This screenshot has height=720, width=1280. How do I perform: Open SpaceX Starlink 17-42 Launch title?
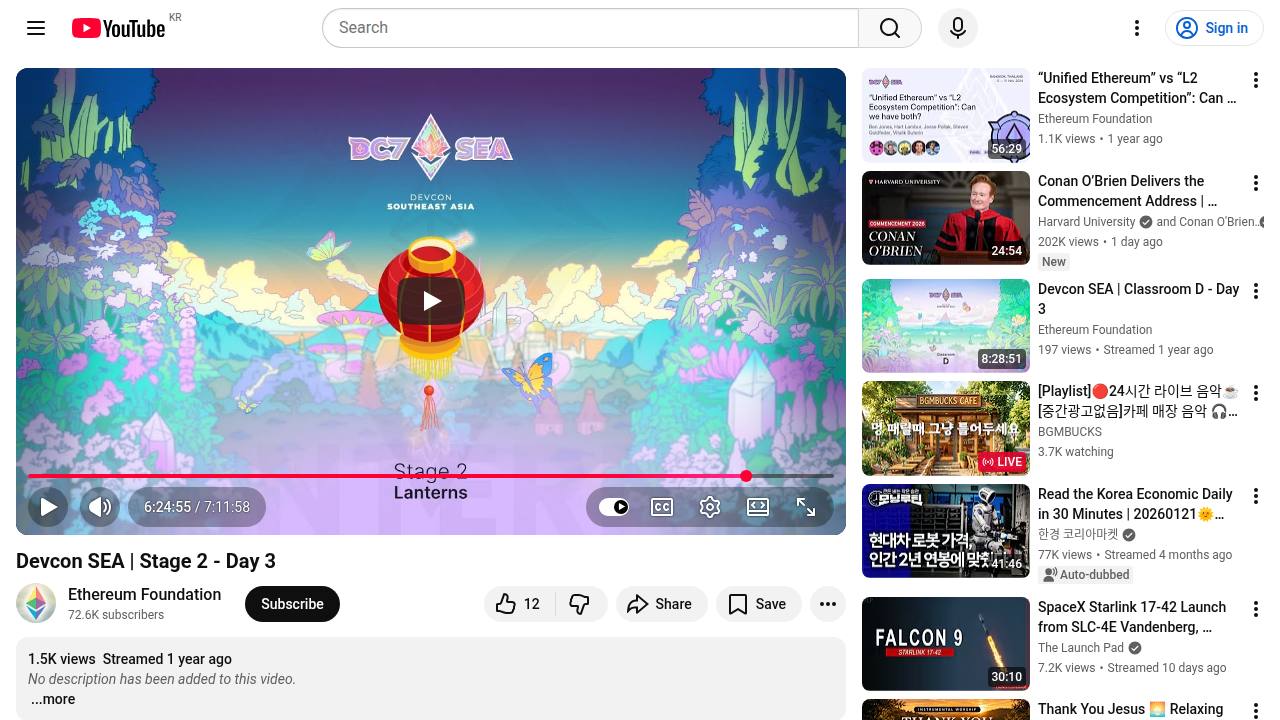tap(1132, 617)
